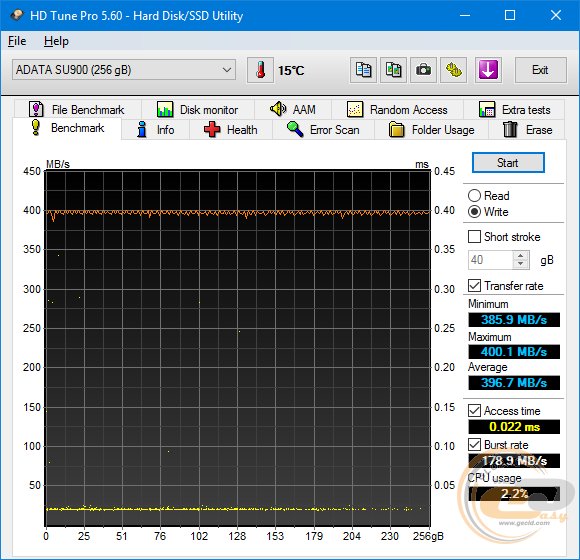Image resolution: width=580 pixels, height=560 pixels.
Task: Click the Start benchmark button
Action: [x=508, y=163]
